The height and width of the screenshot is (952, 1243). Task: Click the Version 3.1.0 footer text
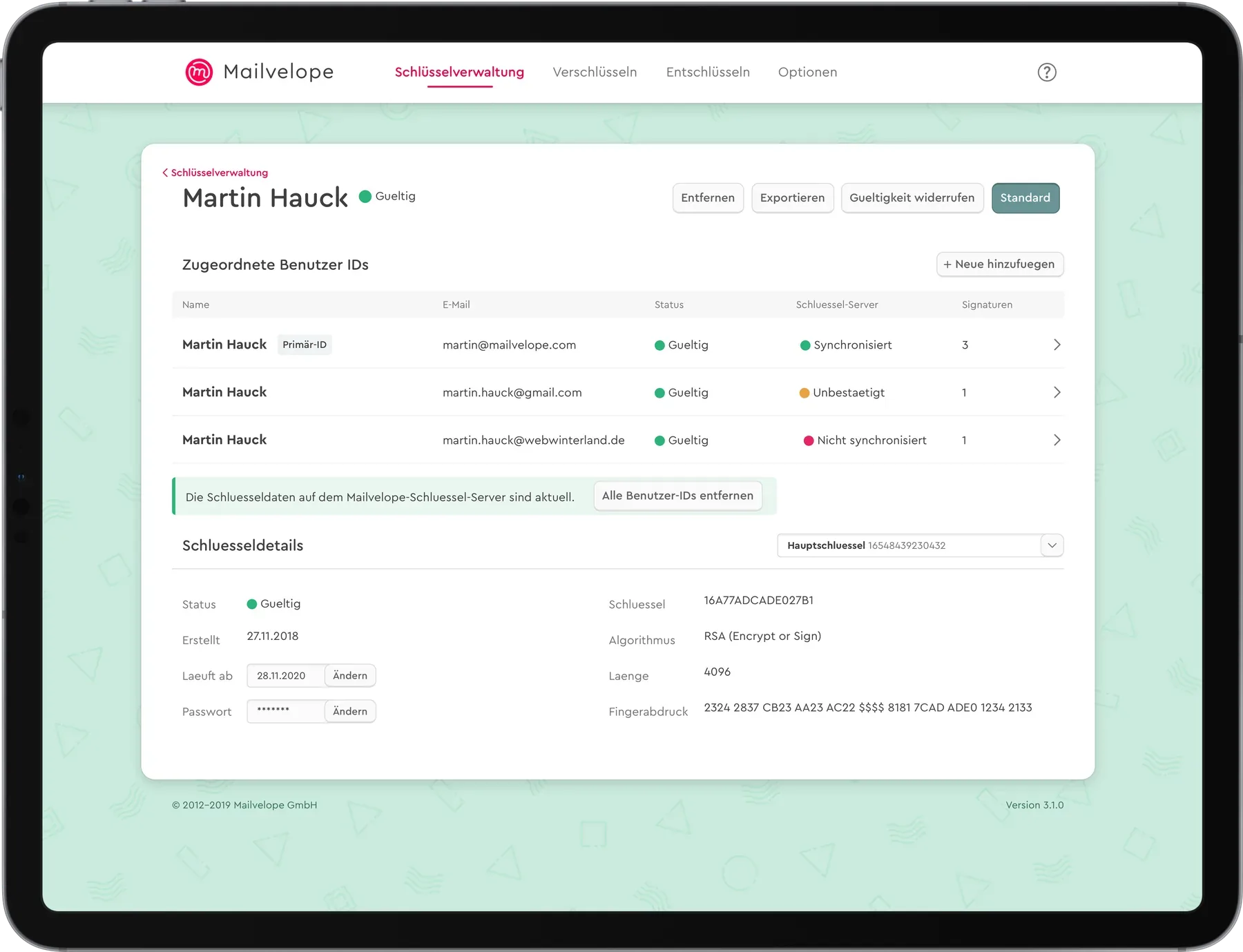coord(1034,805)
